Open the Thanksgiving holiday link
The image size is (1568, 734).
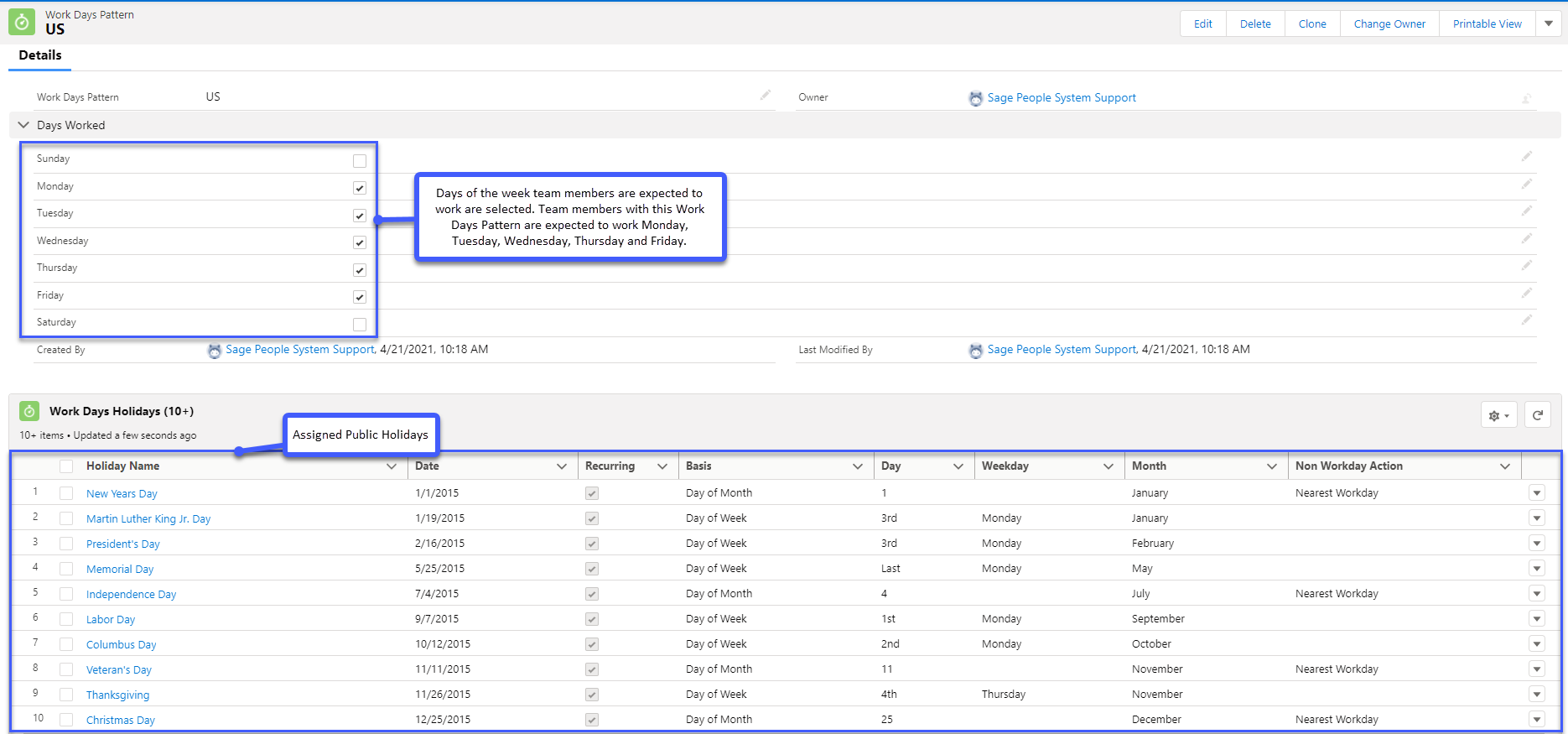coord(117,695)
